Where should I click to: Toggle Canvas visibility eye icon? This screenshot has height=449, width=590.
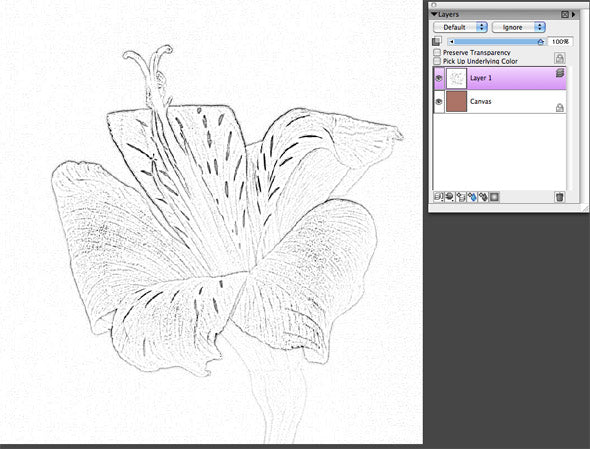[439, 102]
